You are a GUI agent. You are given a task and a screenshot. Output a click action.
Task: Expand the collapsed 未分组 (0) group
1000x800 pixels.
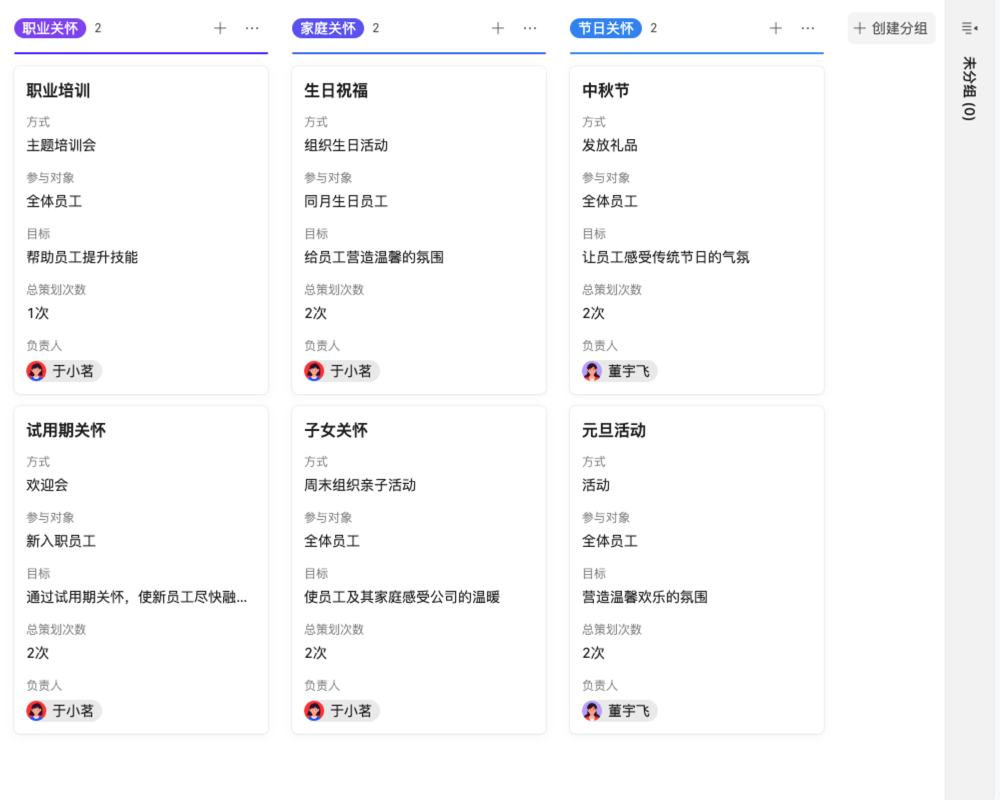pos(967,90)
